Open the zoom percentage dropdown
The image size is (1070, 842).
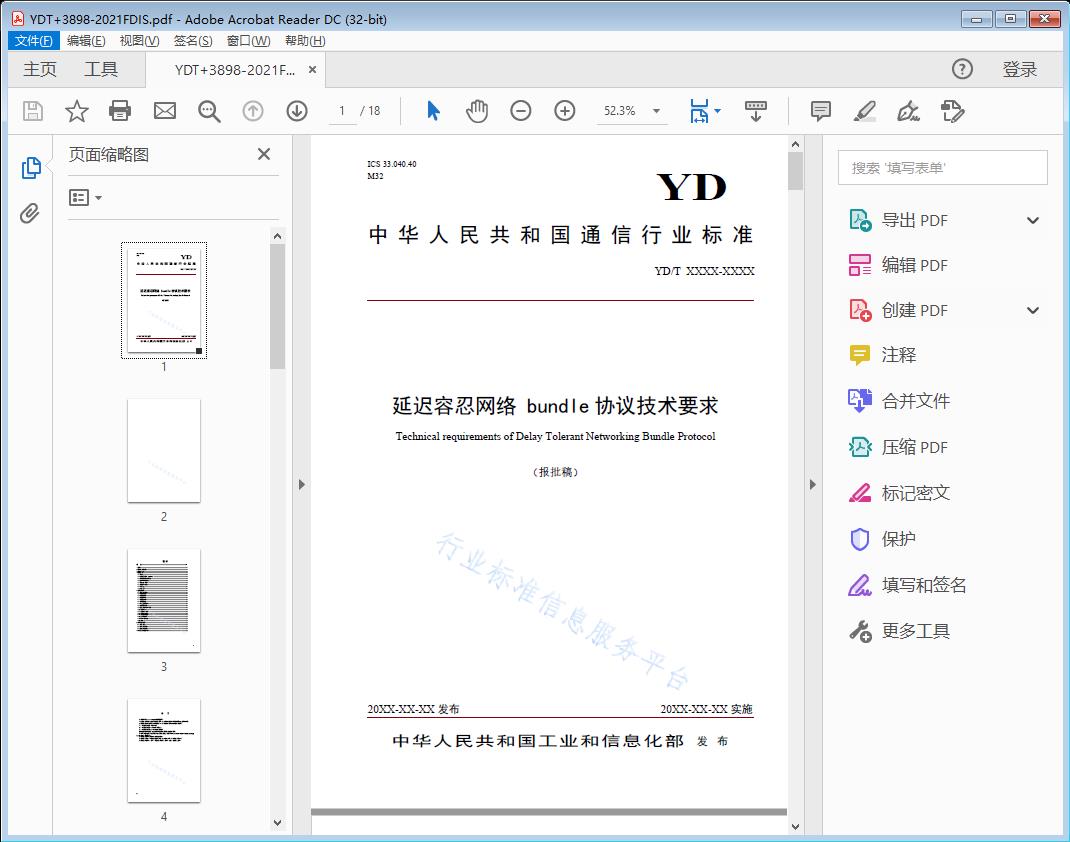[655, 111]
